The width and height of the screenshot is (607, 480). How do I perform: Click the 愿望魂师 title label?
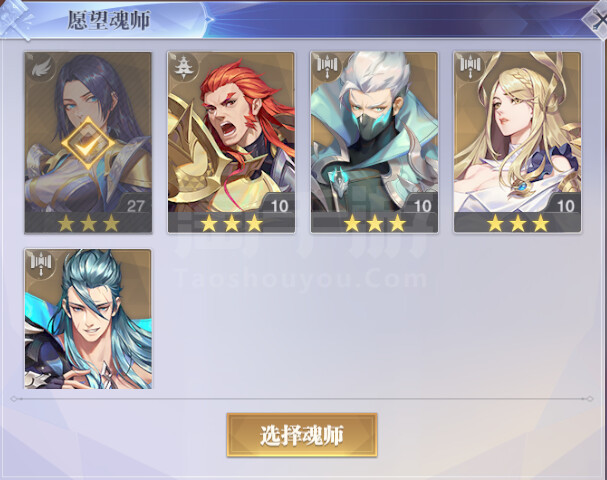tap(109, 20)
